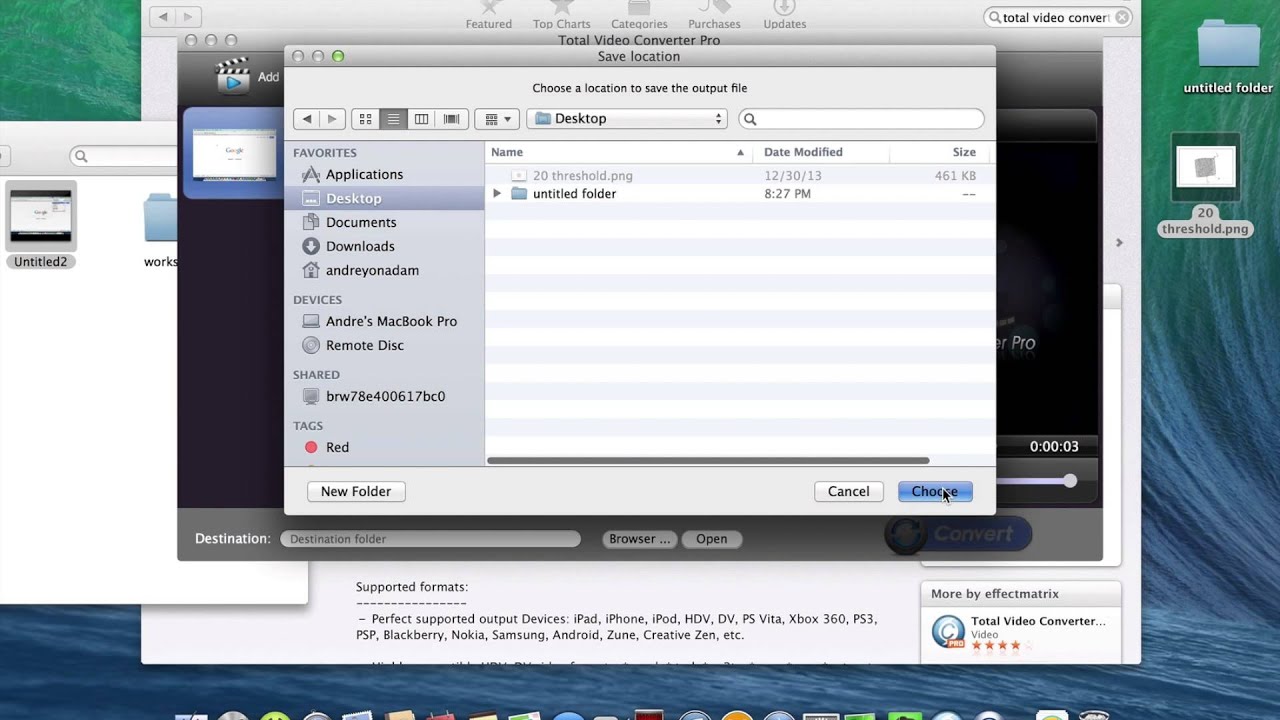This screenshot has height=720, width=1280.
Task: Click Browser button next to Destination
Action: click(640, 539)
